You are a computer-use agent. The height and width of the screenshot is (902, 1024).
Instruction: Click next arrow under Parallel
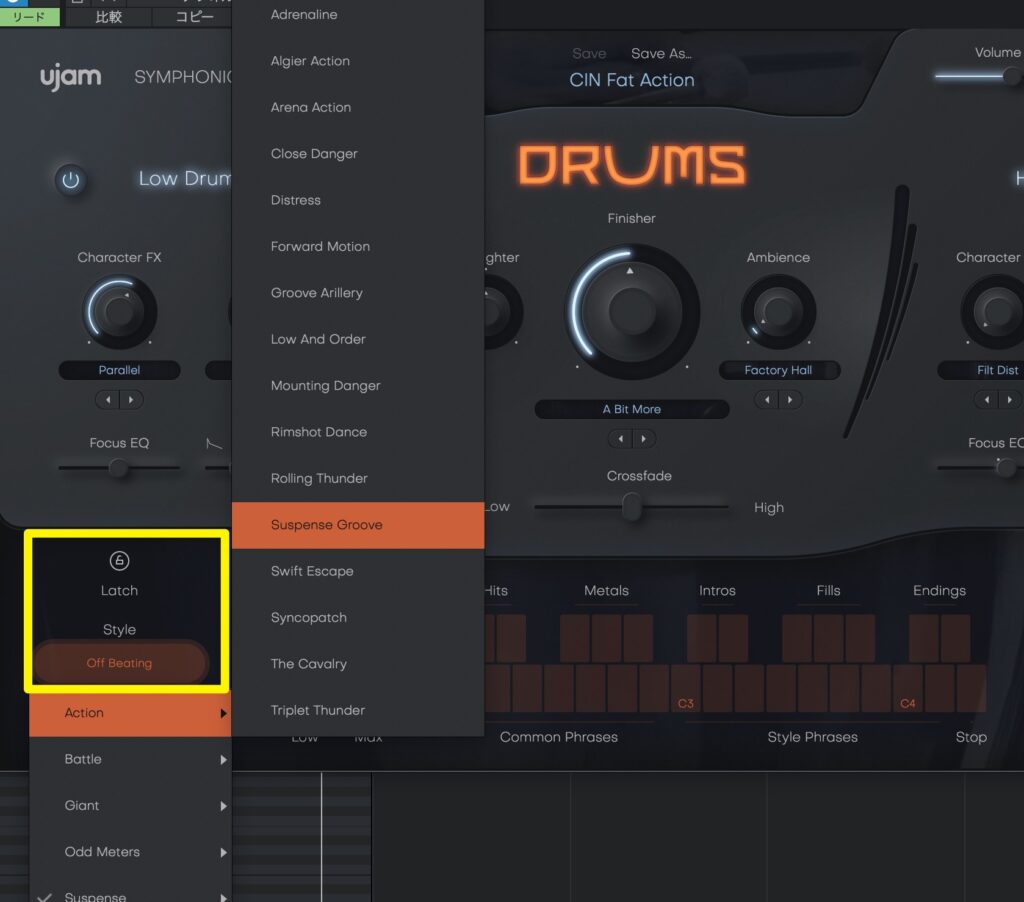coord(131,400)
